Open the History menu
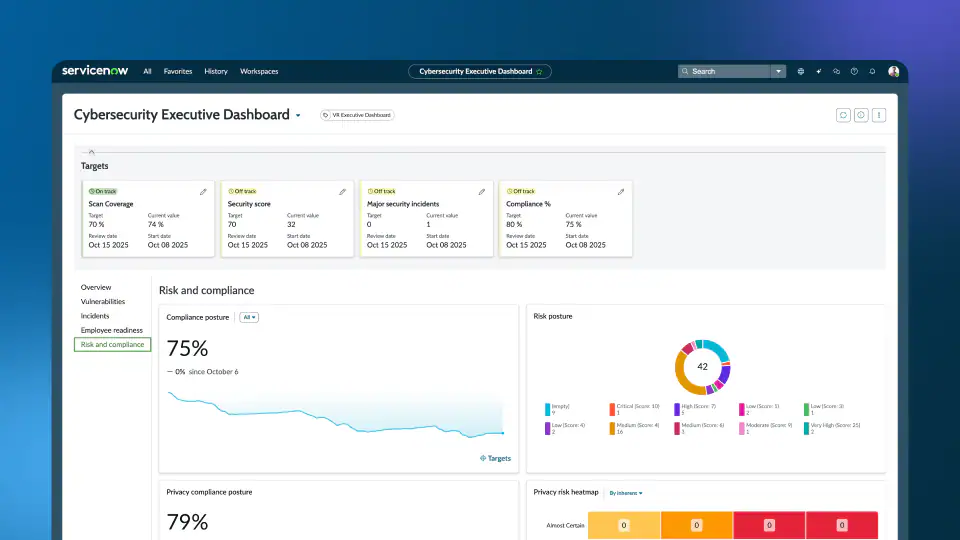Screen dimensions: 960x540 (x=216, y=72)
